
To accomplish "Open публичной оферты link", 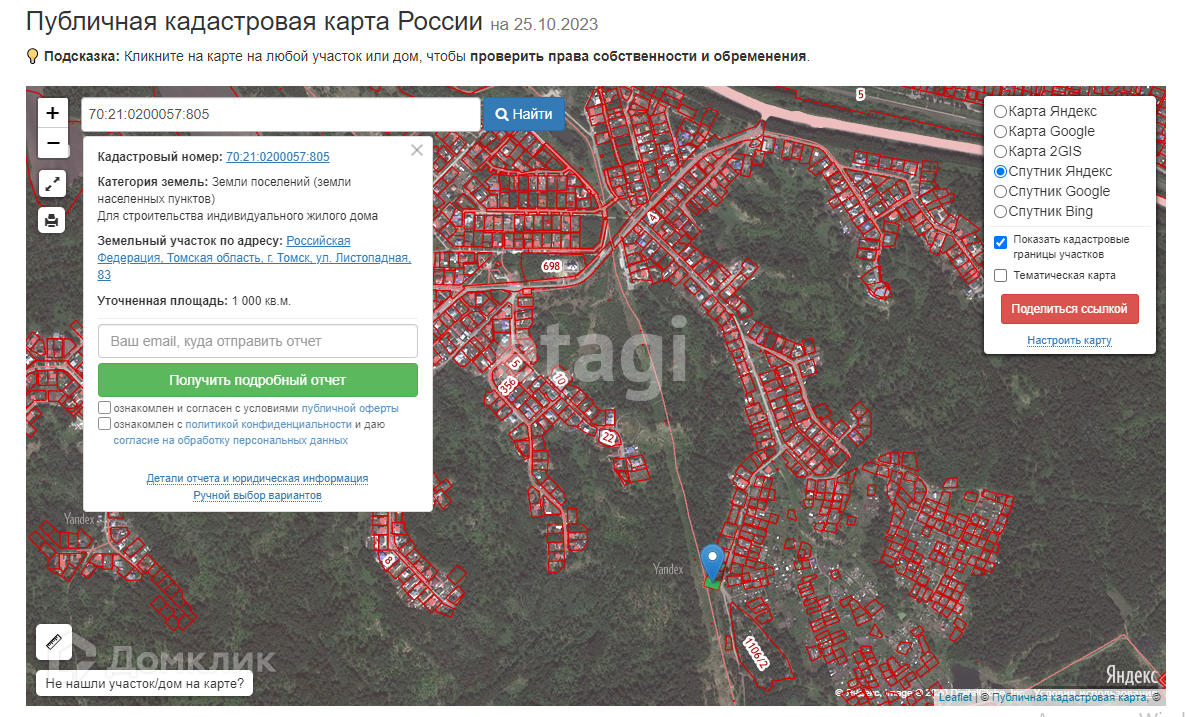I will pyautogui.click(x=349, y=408).
